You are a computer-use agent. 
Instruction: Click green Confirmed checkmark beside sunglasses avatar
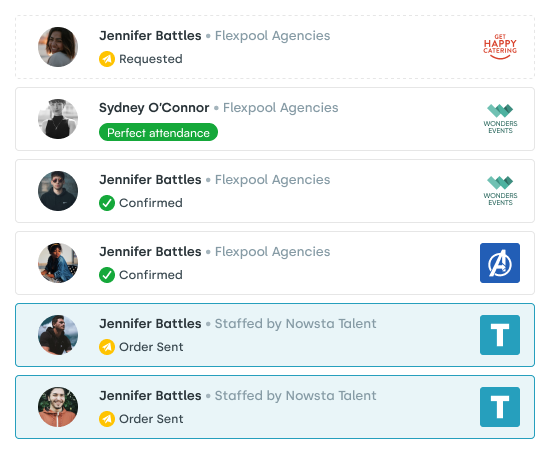[107, 203]
